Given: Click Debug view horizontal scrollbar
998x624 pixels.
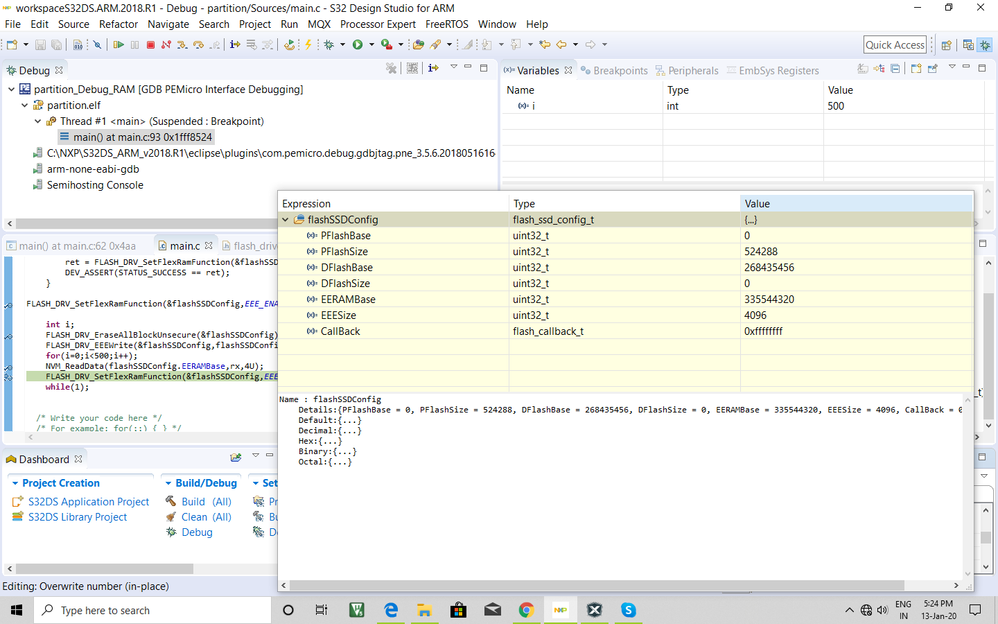Looking at the screenshot, I should tap(145, 224).
